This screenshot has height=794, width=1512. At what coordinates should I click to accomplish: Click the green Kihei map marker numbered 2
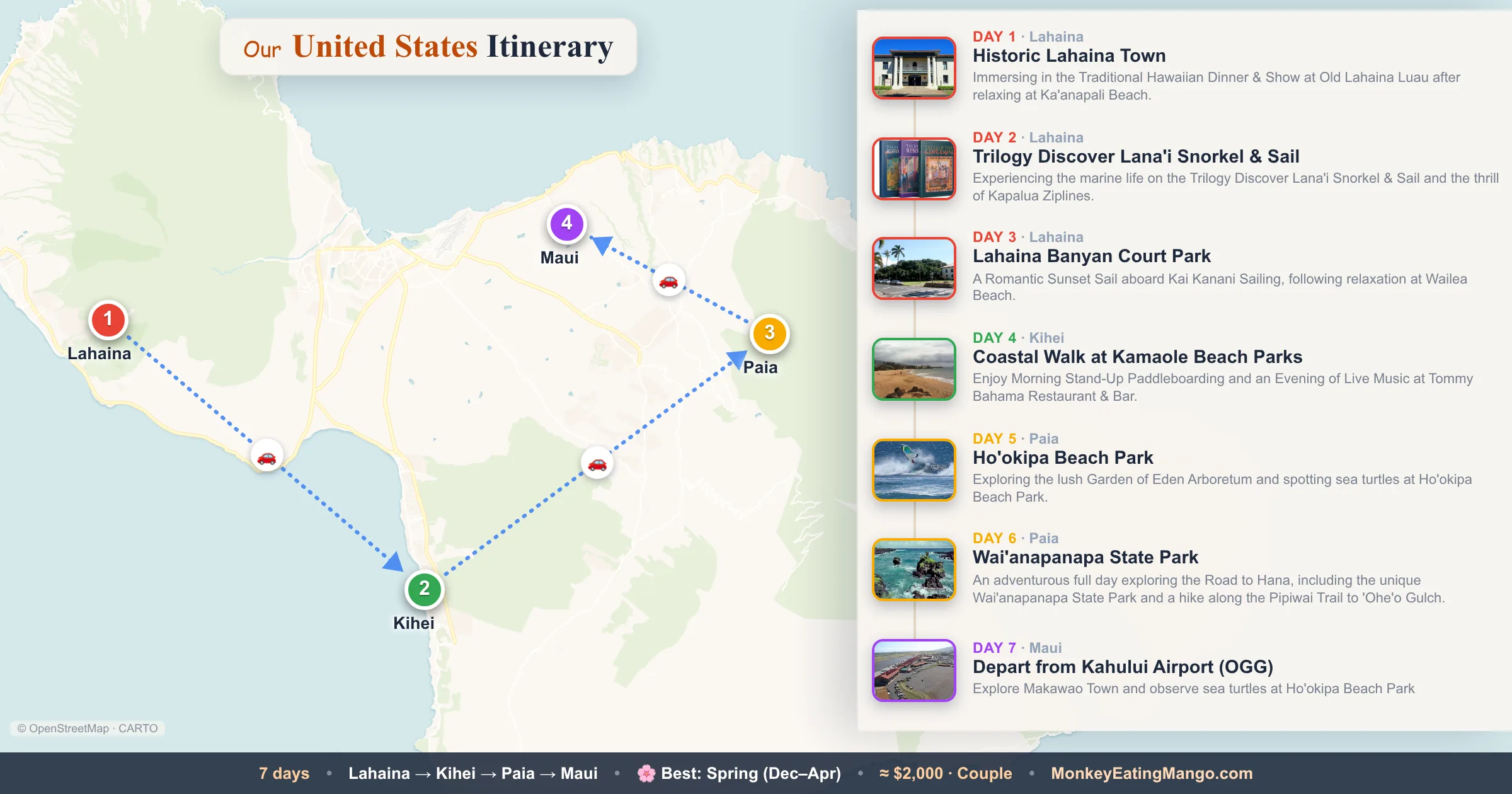425,589
